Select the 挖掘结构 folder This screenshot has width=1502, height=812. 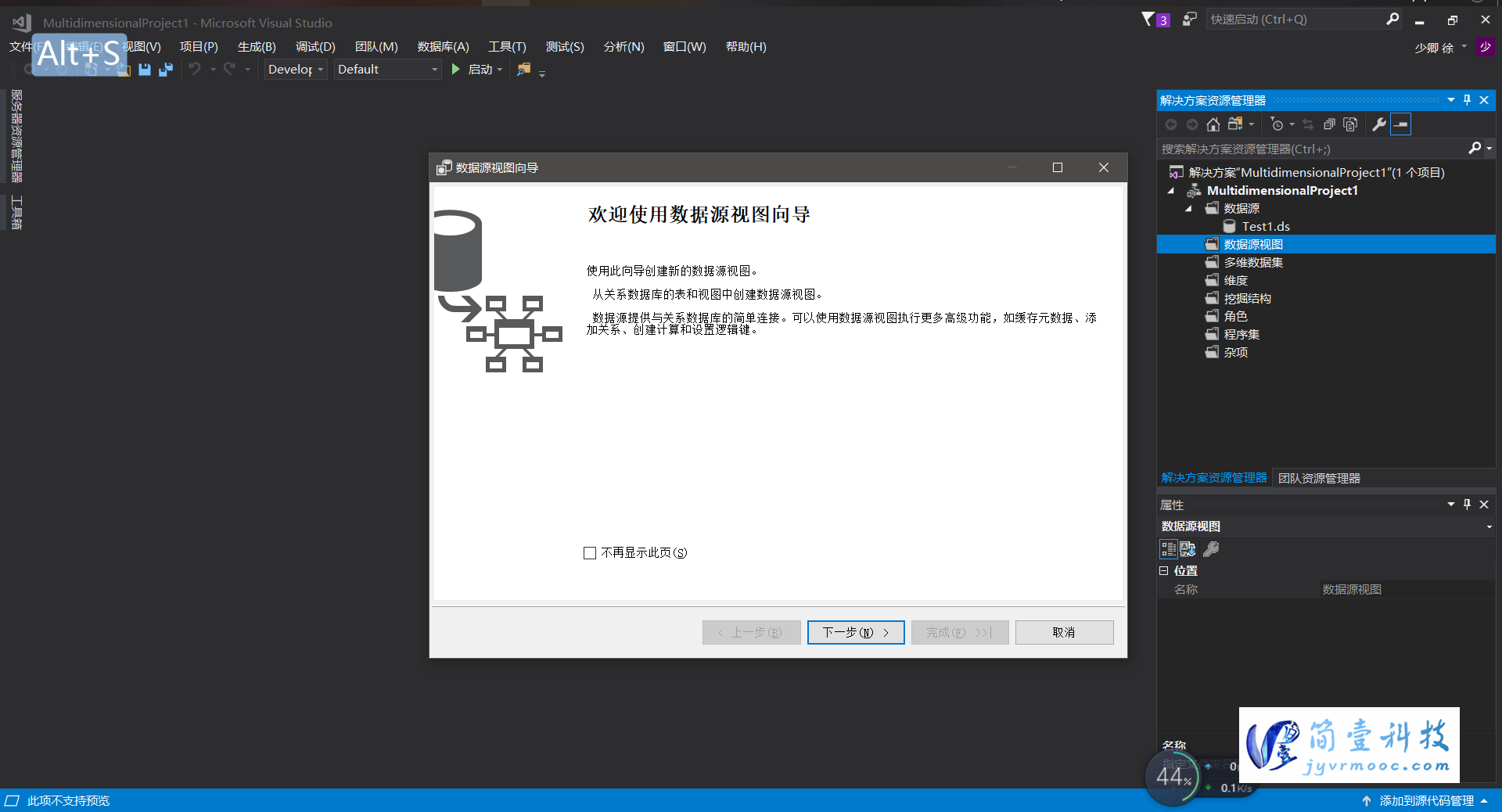point(1247,299)
